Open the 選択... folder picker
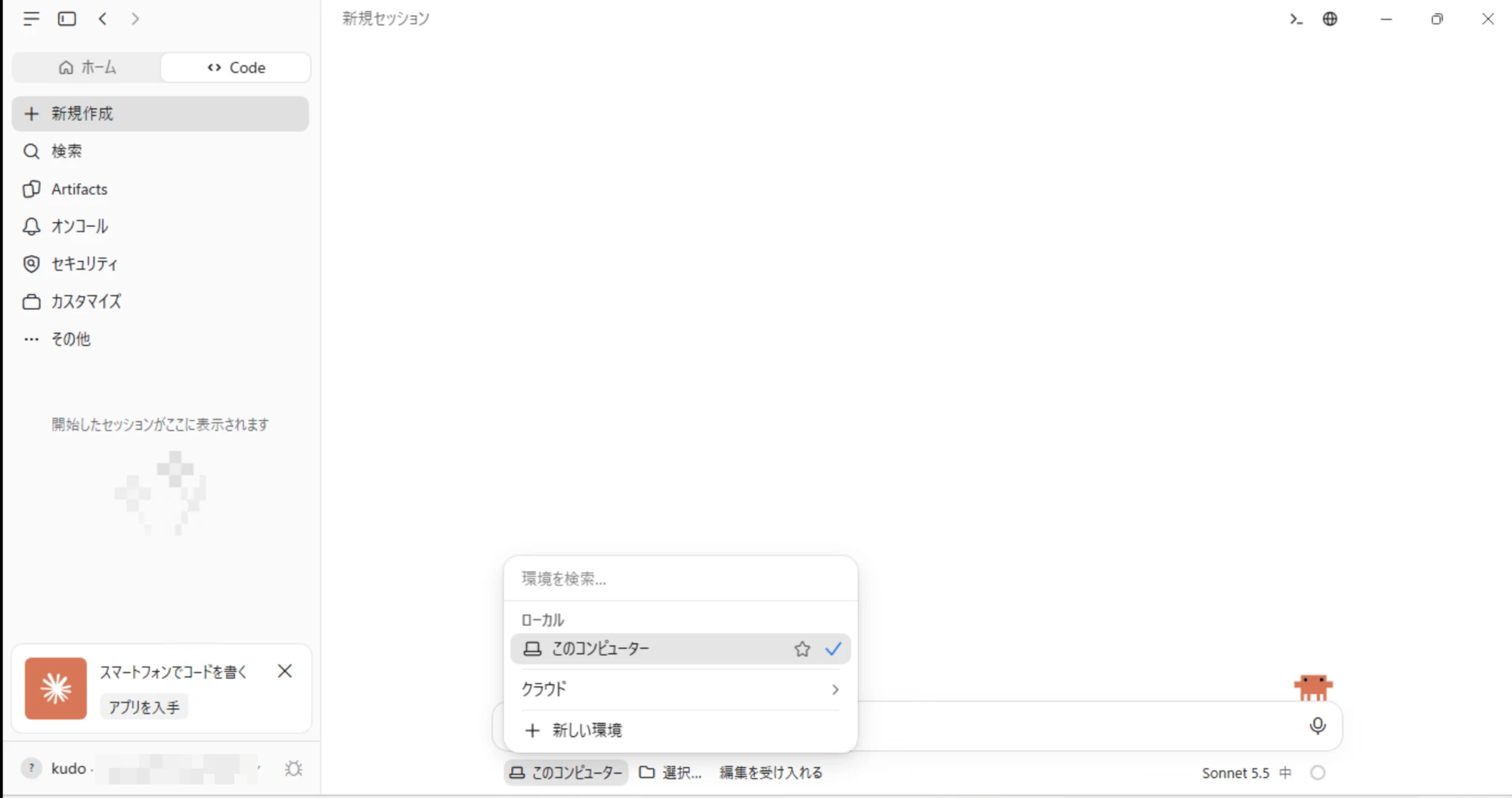Viewport: 1512px width, 798px height. click(671, 772)
